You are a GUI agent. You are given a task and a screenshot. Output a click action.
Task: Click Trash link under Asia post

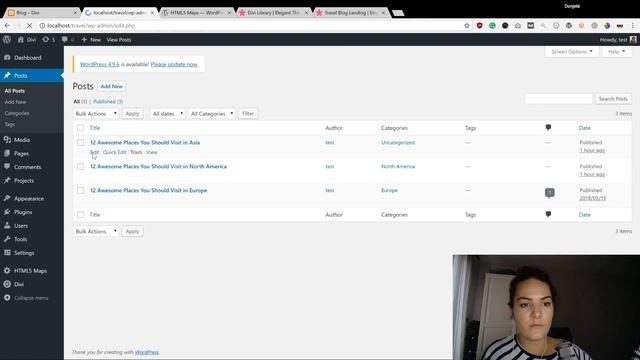coord(136,152)
